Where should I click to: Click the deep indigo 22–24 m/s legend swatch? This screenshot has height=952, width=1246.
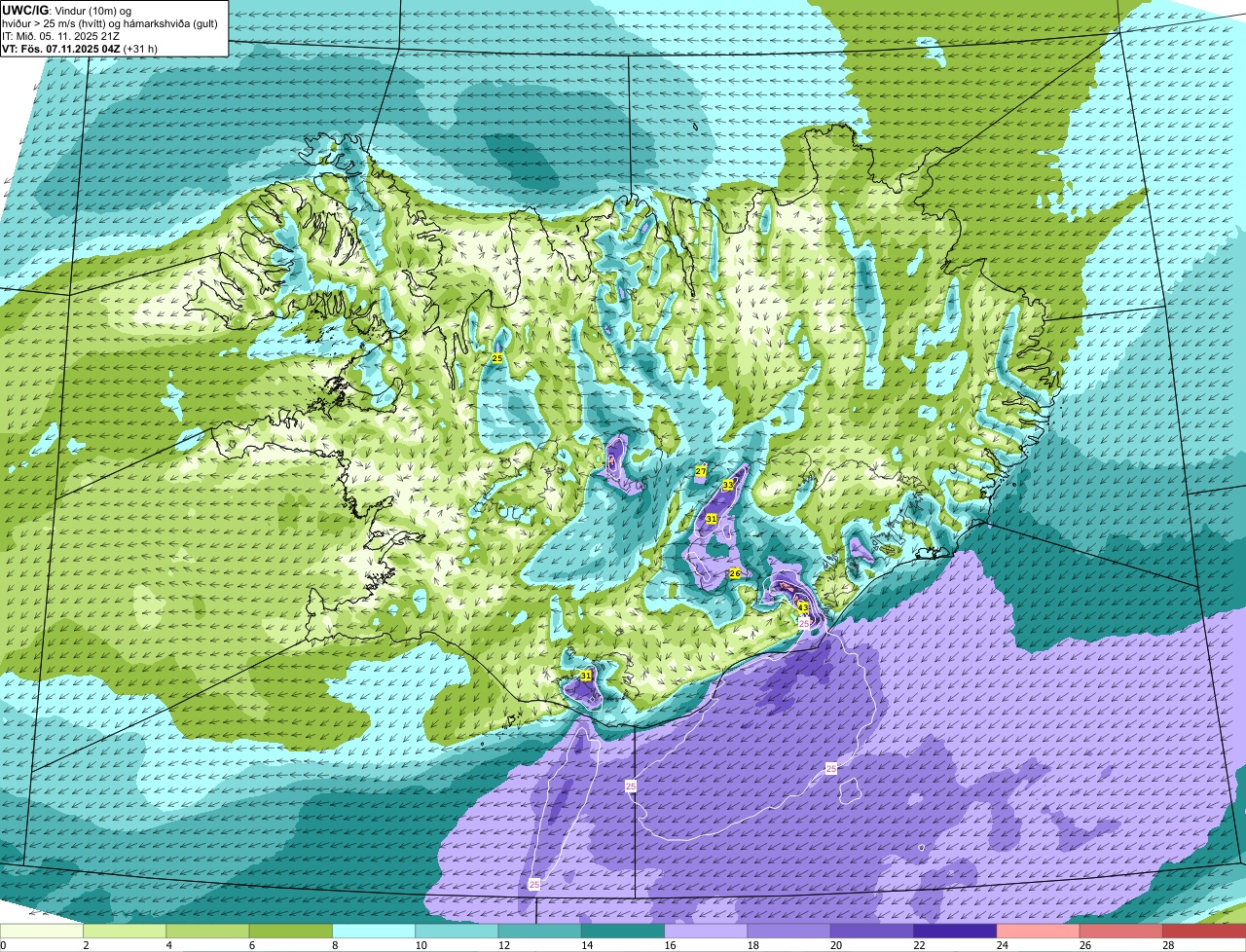click(x=955, y=932)
